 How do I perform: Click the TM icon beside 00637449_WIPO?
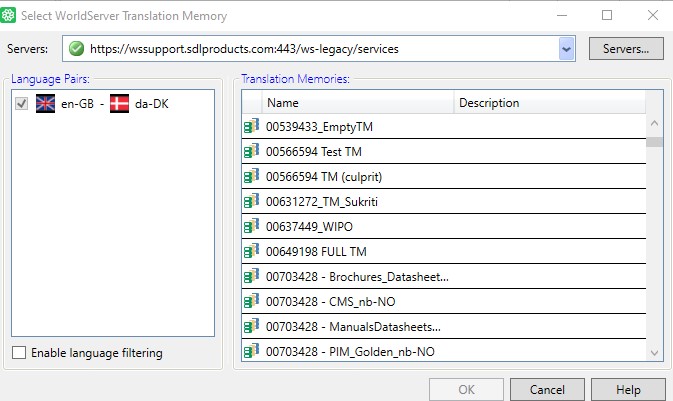[x=251, y=227]
